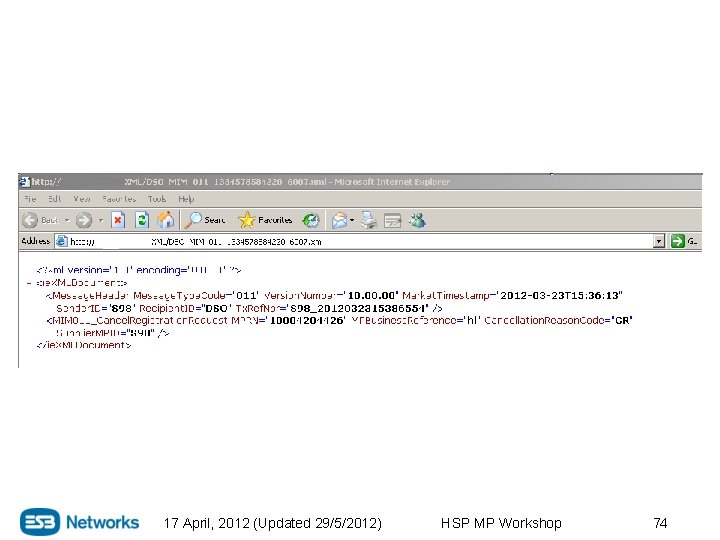Click the Internet Explorer title bar icon
The height and width of the screenshot is (540, 720).
24,182
